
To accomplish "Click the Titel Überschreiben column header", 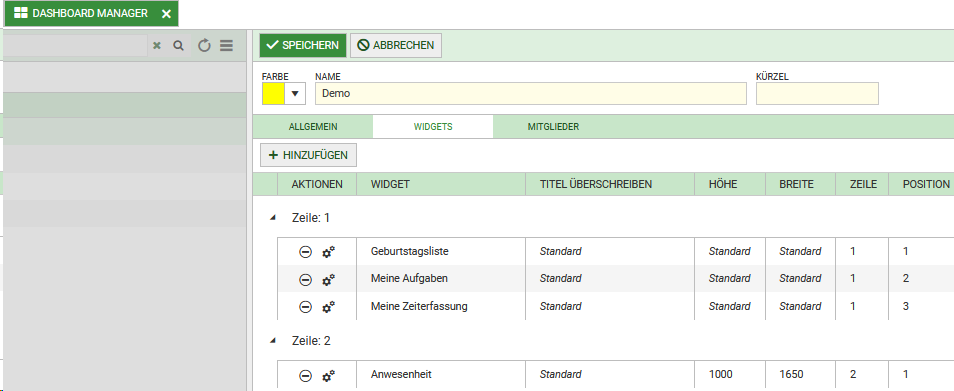I will (610, 184).
